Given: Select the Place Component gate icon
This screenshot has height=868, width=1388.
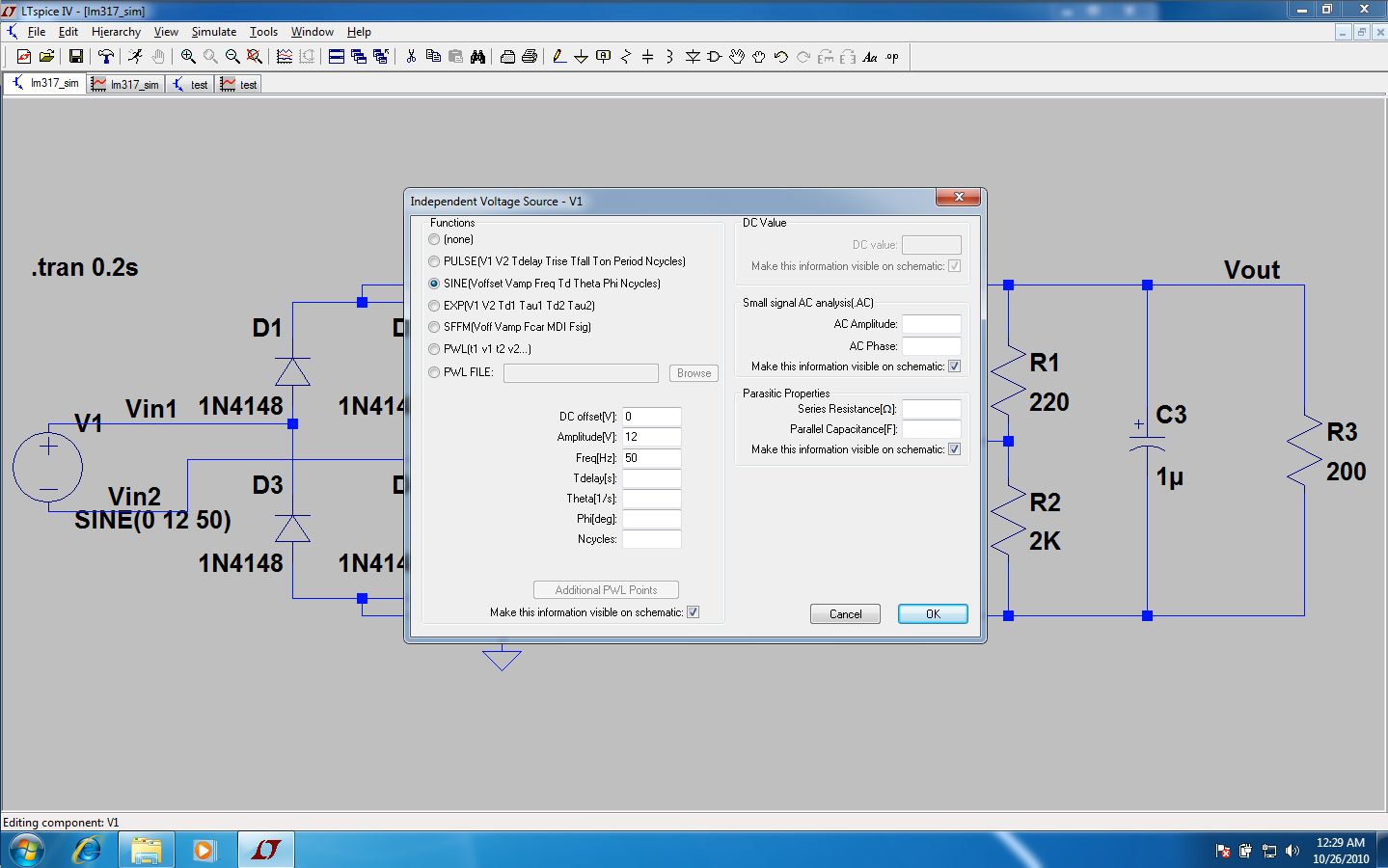Looking at the screenshot, I should tap(715, 57).
